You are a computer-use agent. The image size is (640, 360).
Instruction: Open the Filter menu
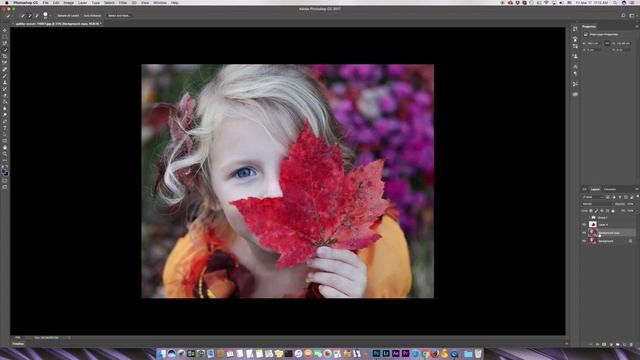coord(123,2)
